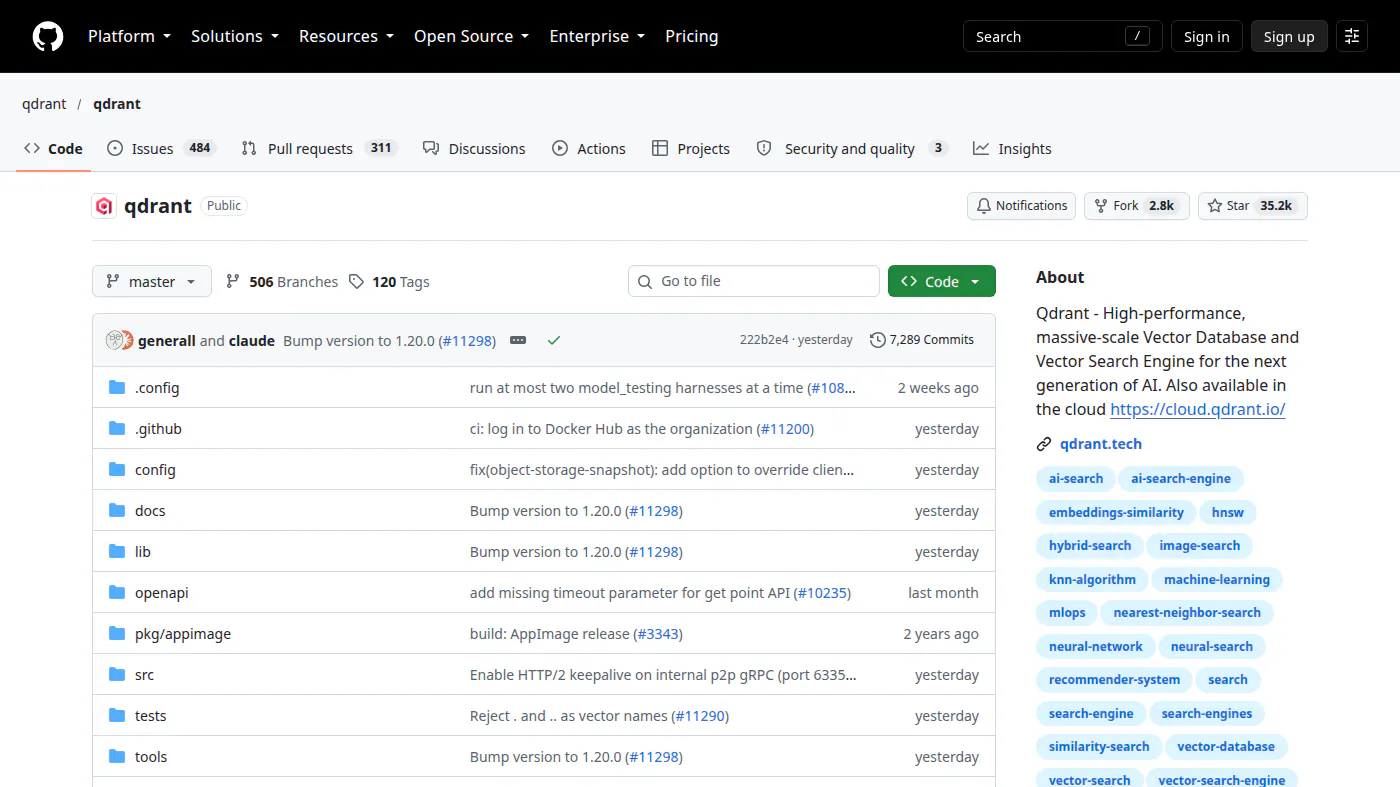Click the Notifications button
Screen dimensions: 1400x787
(1021, 206)
